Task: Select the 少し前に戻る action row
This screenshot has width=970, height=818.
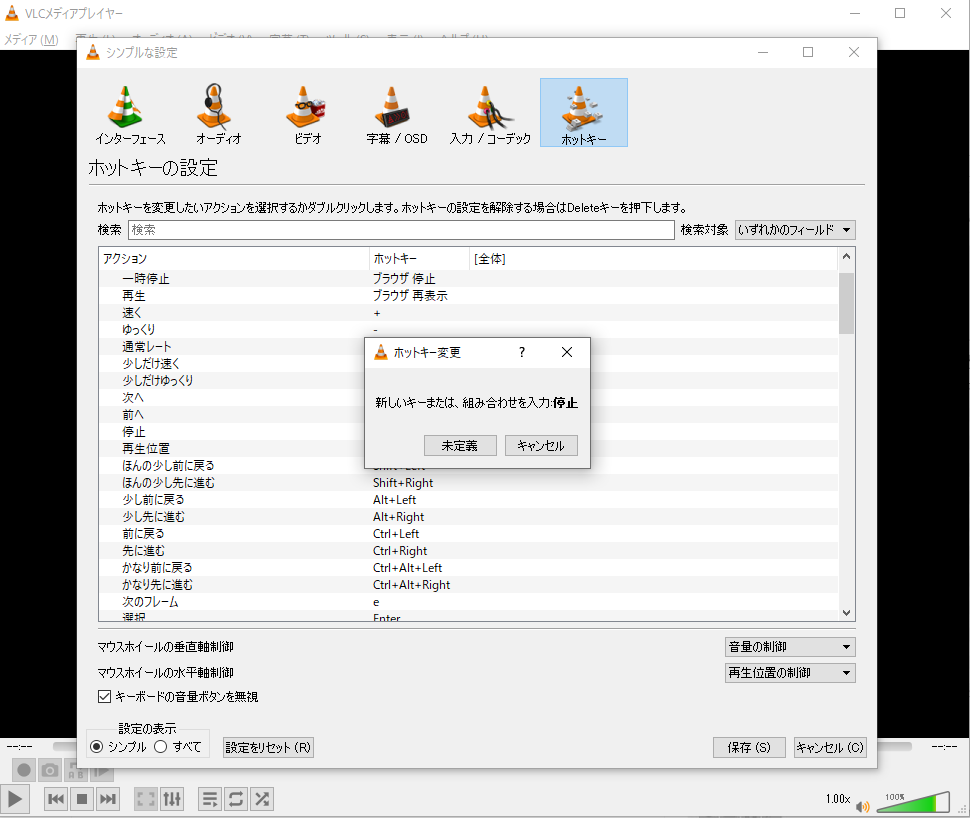Action: click(468, 499)
